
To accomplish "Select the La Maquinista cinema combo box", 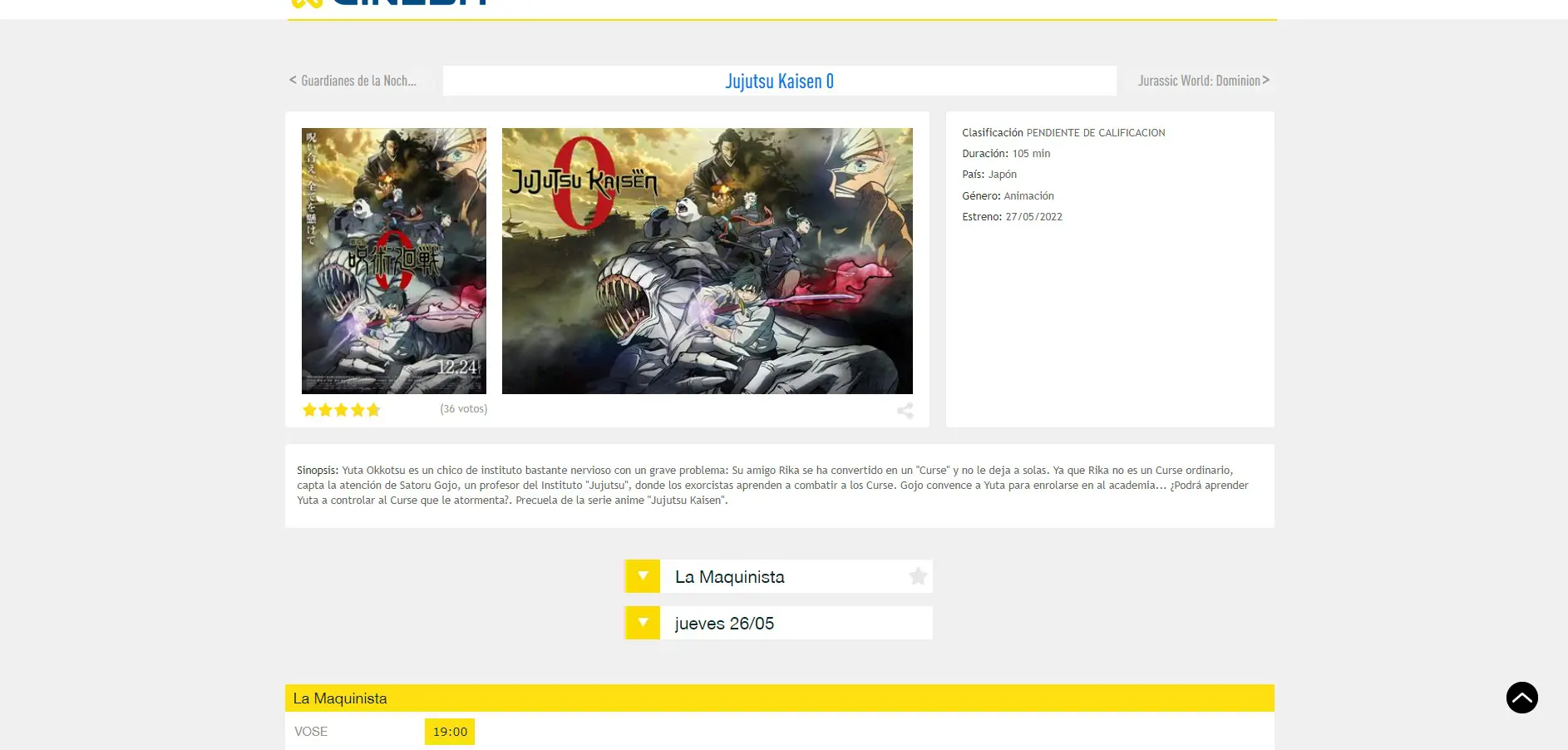I will 779,576.
